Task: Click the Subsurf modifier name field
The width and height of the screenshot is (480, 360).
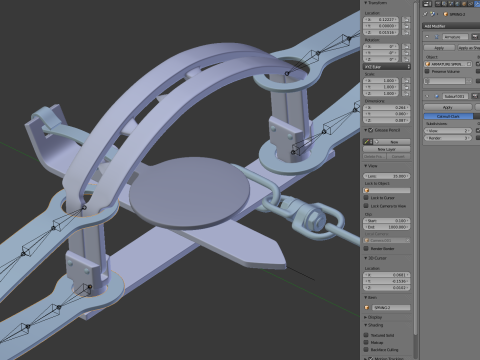Action: coord(455,96)
